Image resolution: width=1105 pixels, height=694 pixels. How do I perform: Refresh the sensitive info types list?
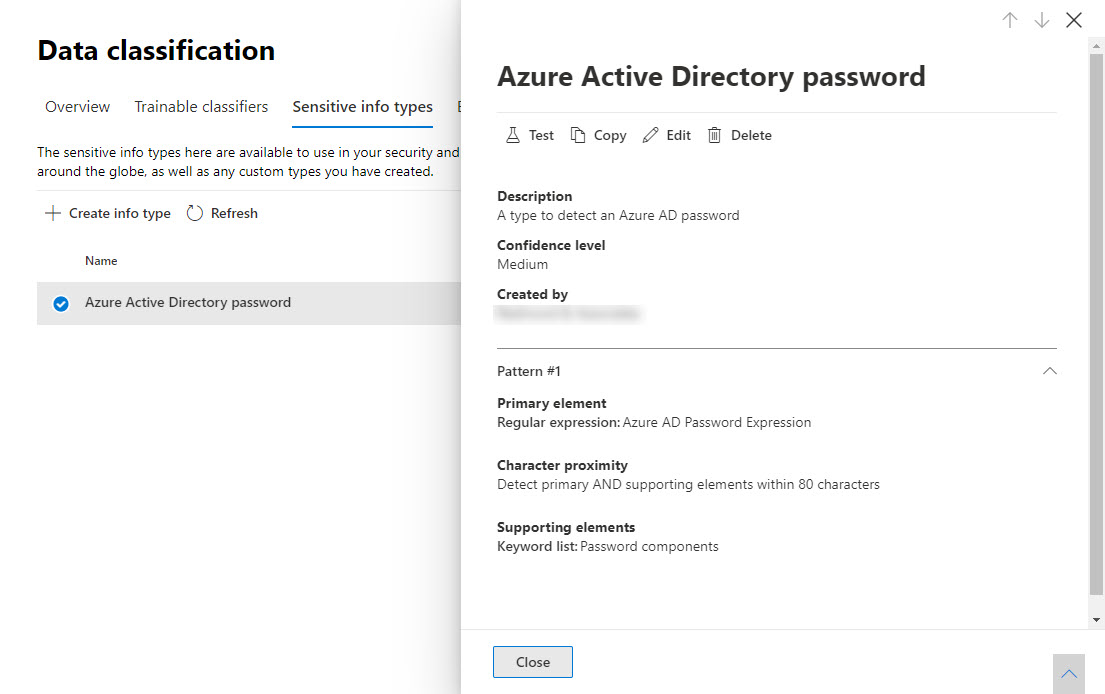pos(221,212)
